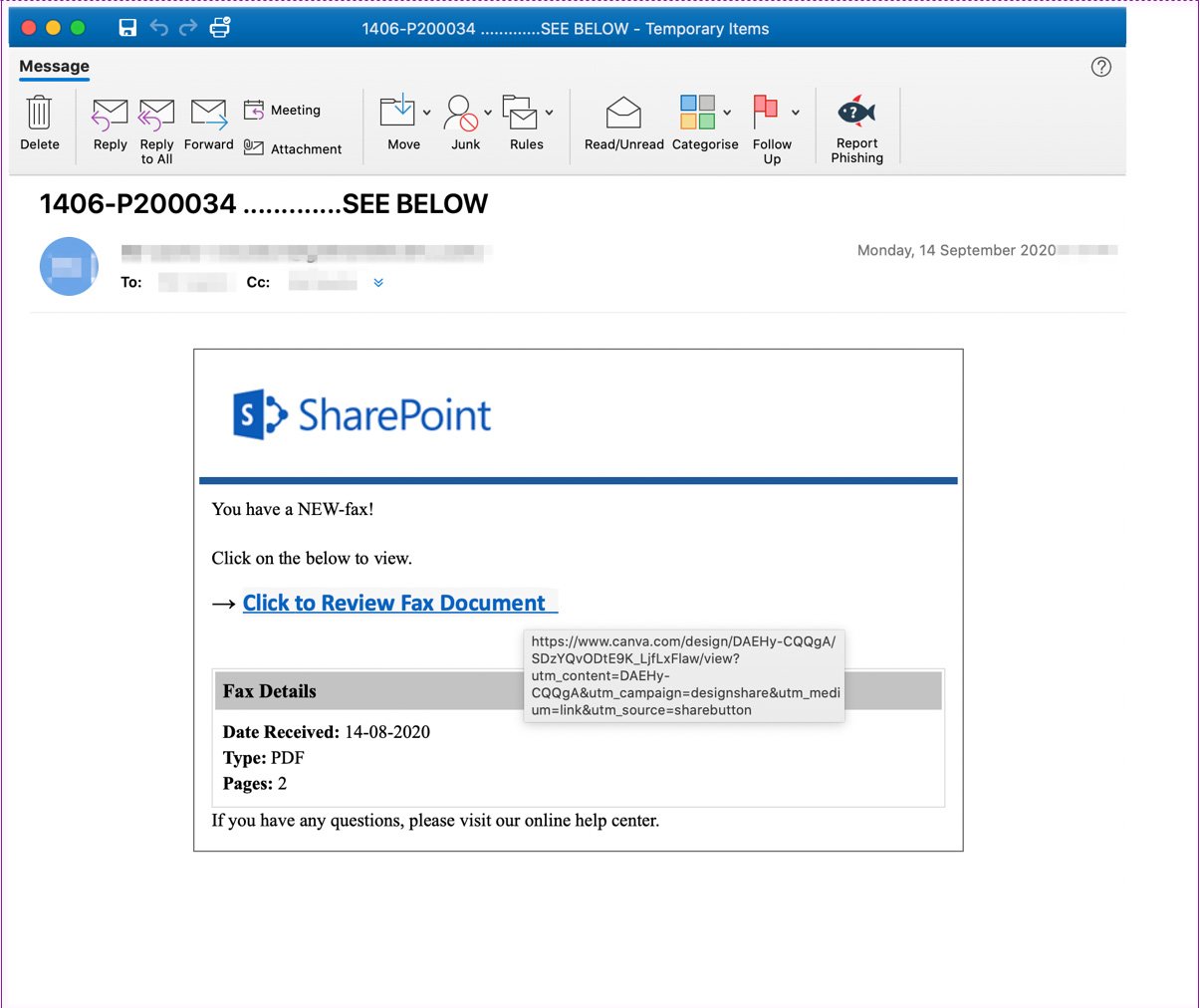Open the Rules icon
The image size is (1200, 1008).
pos(520,113)
